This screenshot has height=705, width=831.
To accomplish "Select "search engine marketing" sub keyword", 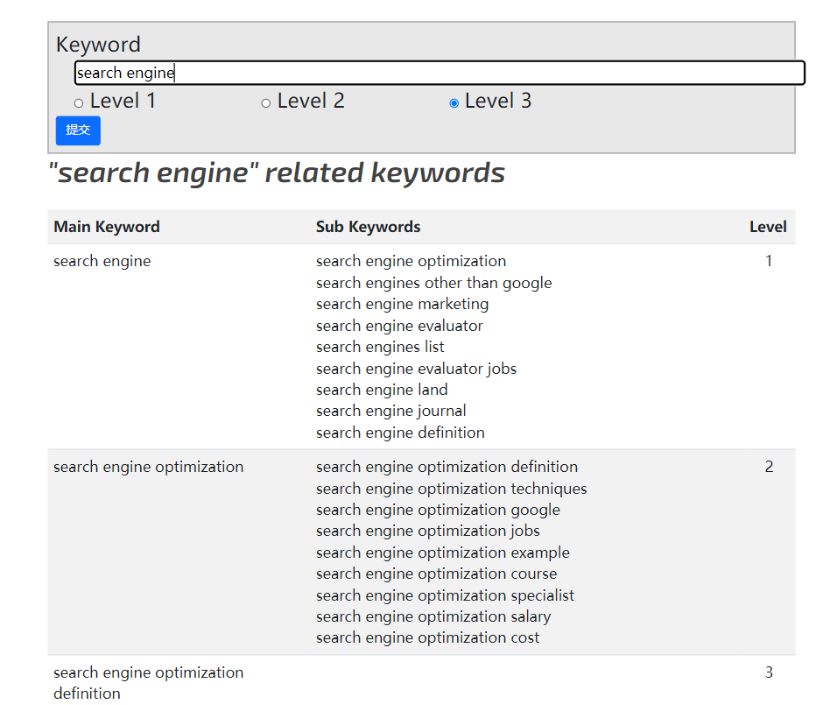I will point(402,304).
